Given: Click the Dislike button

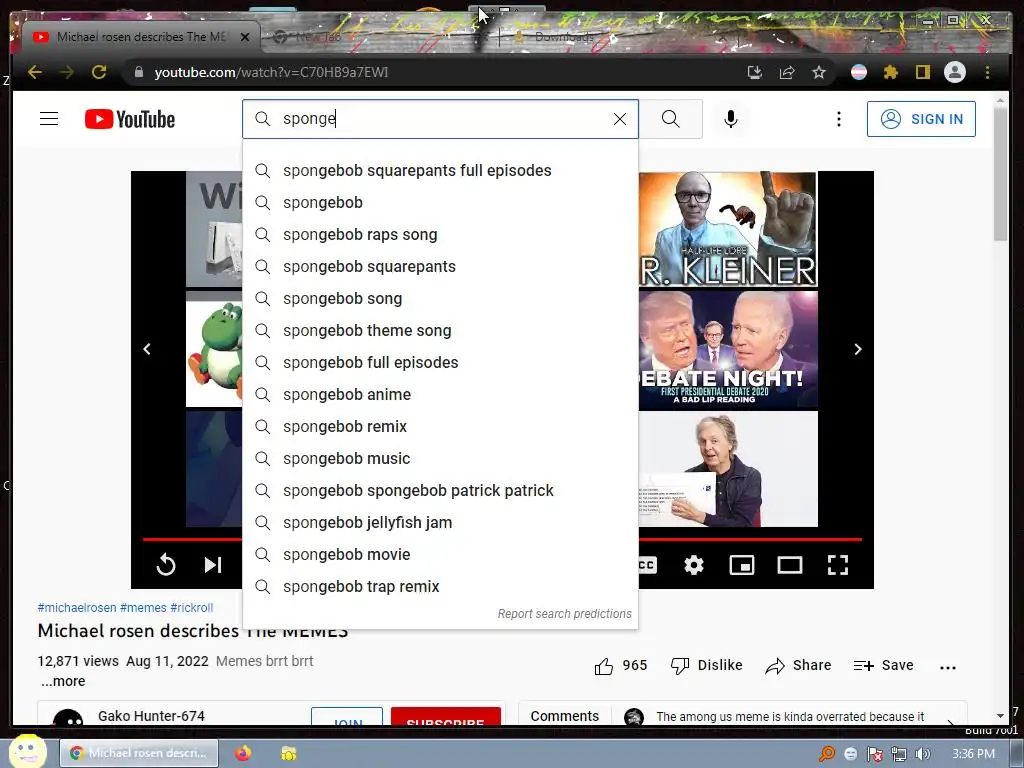Looking at the screenshot, I should [707, 665].
